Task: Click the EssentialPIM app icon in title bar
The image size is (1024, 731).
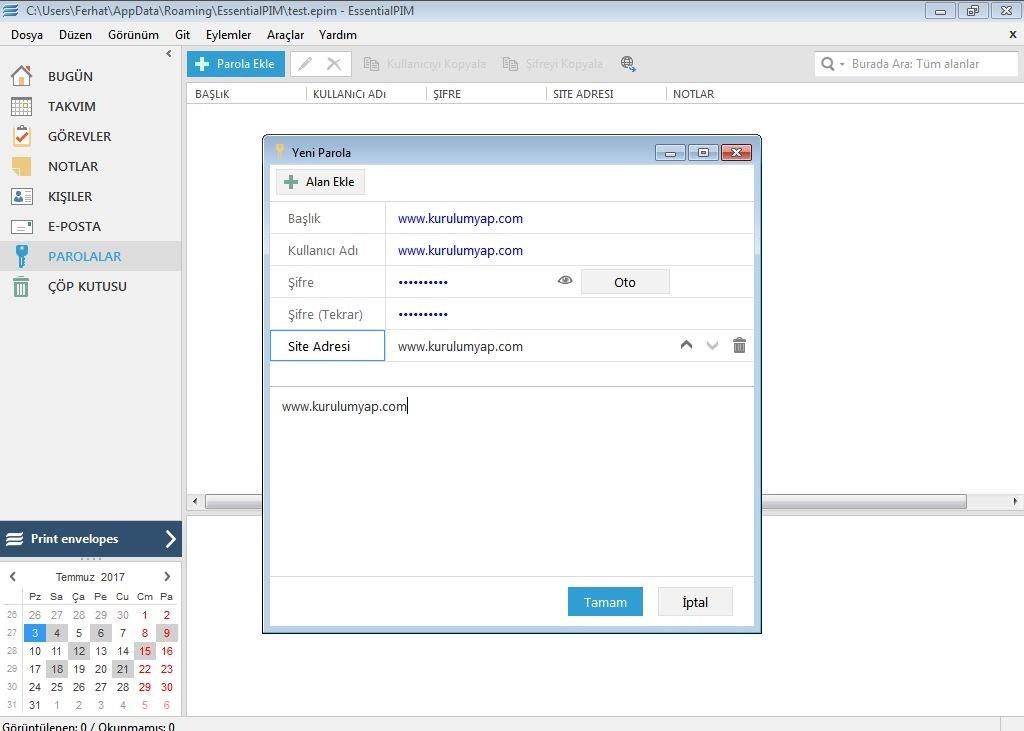Action: pyautogui.click(x=10, y=10)
